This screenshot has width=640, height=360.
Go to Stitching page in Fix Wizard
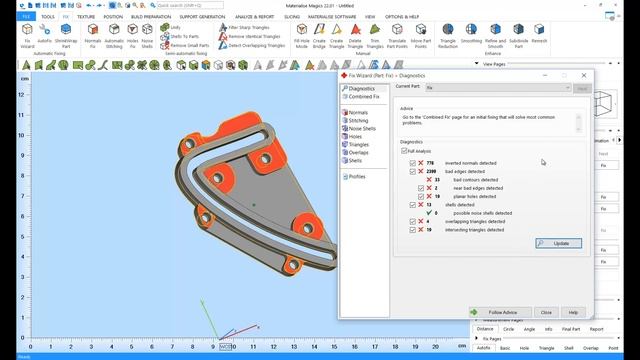[355, 120]
